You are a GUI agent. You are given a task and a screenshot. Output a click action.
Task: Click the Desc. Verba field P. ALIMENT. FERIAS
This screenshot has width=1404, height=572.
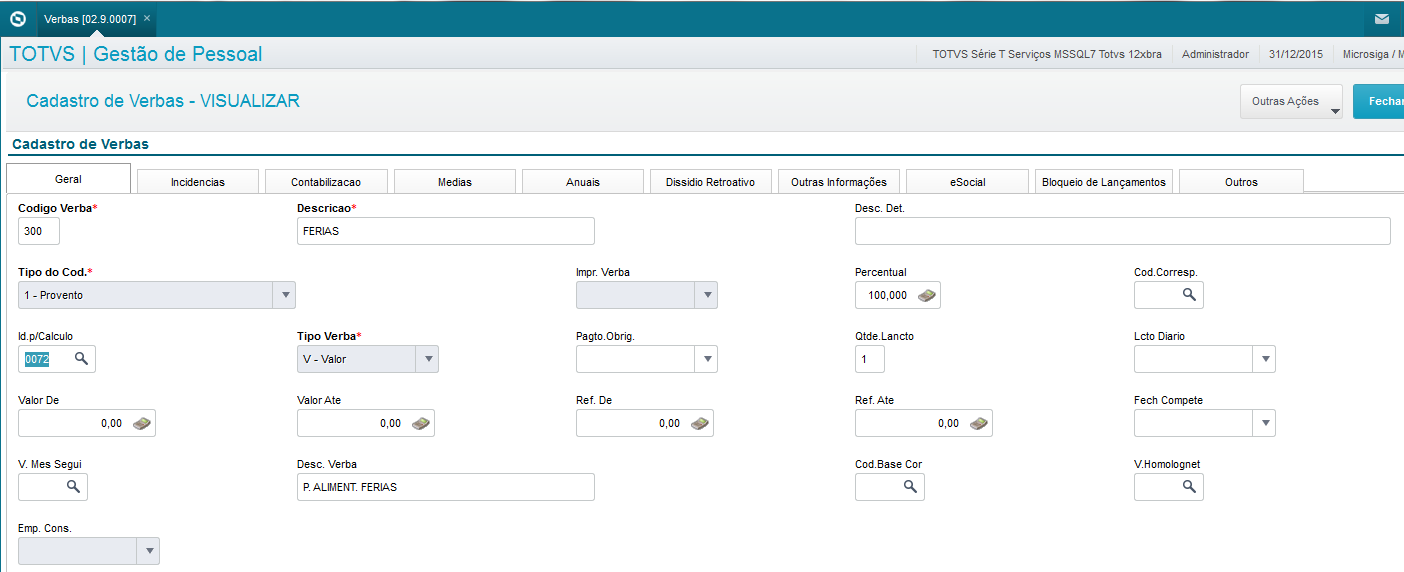pos(446,487)
